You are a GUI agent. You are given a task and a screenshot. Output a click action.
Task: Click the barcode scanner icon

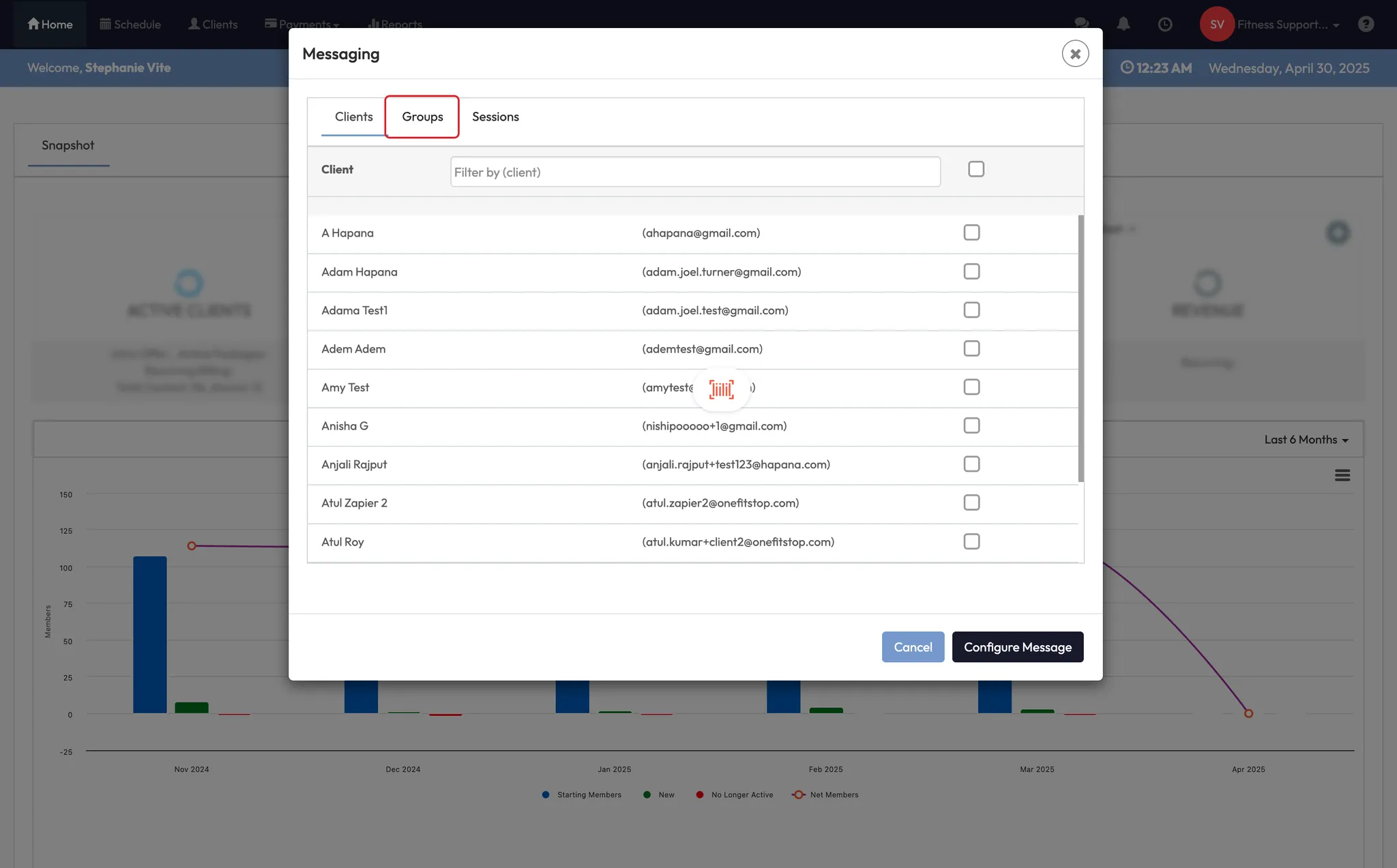pyautogui.click(x=721, y=389)
